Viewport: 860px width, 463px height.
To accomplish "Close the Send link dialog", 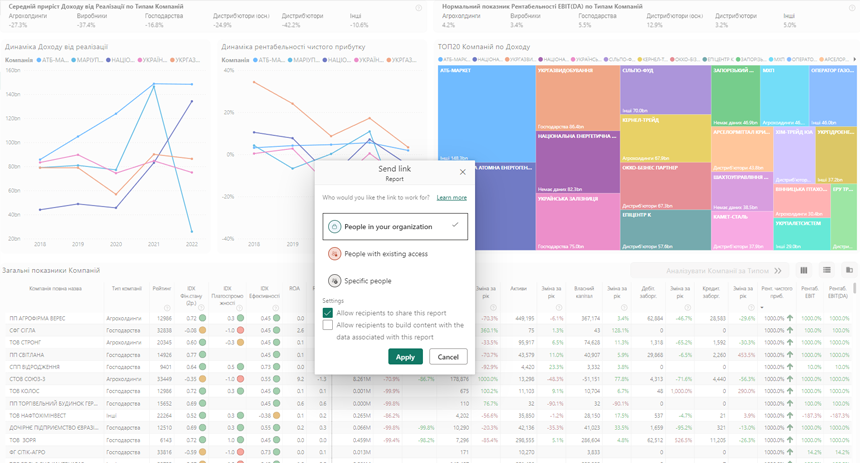I will coord(462,172).
